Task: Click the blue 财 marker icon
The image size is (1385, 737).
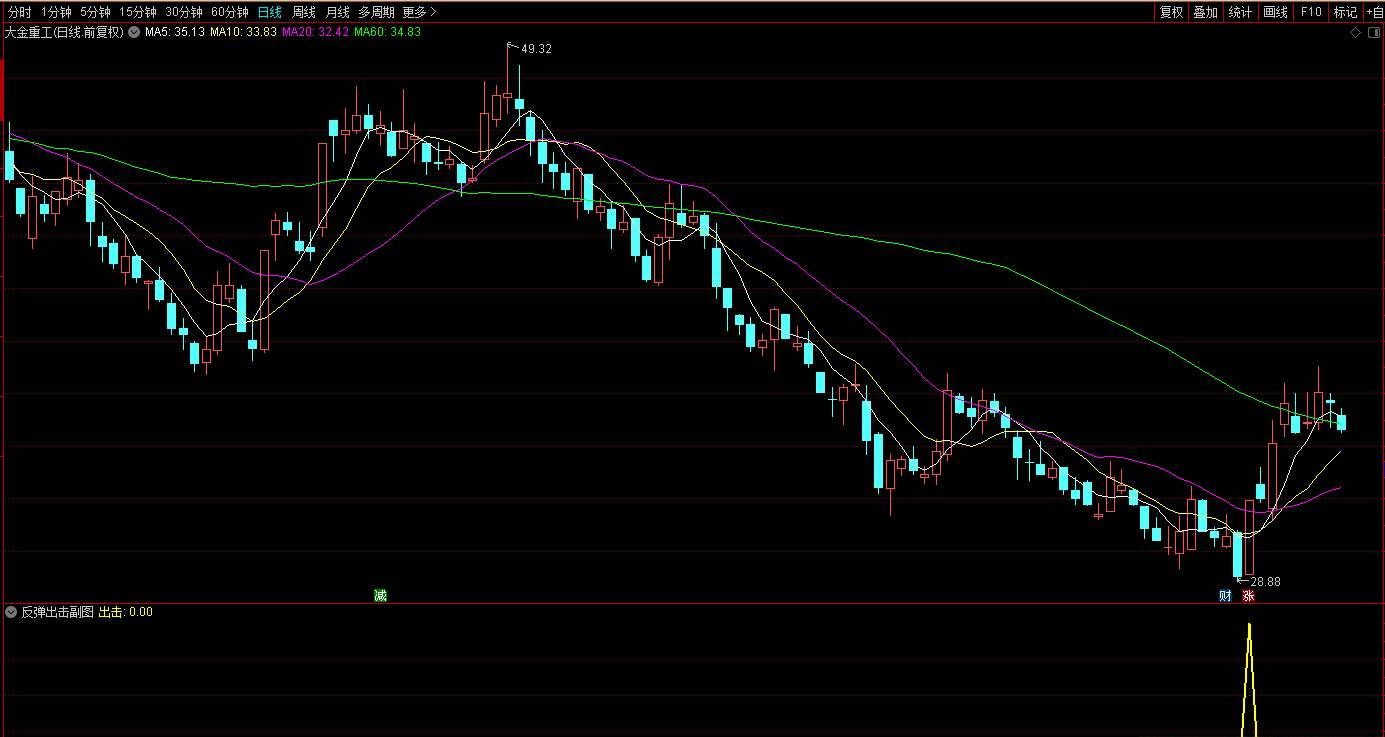Action: click(x=1225, y=596)
